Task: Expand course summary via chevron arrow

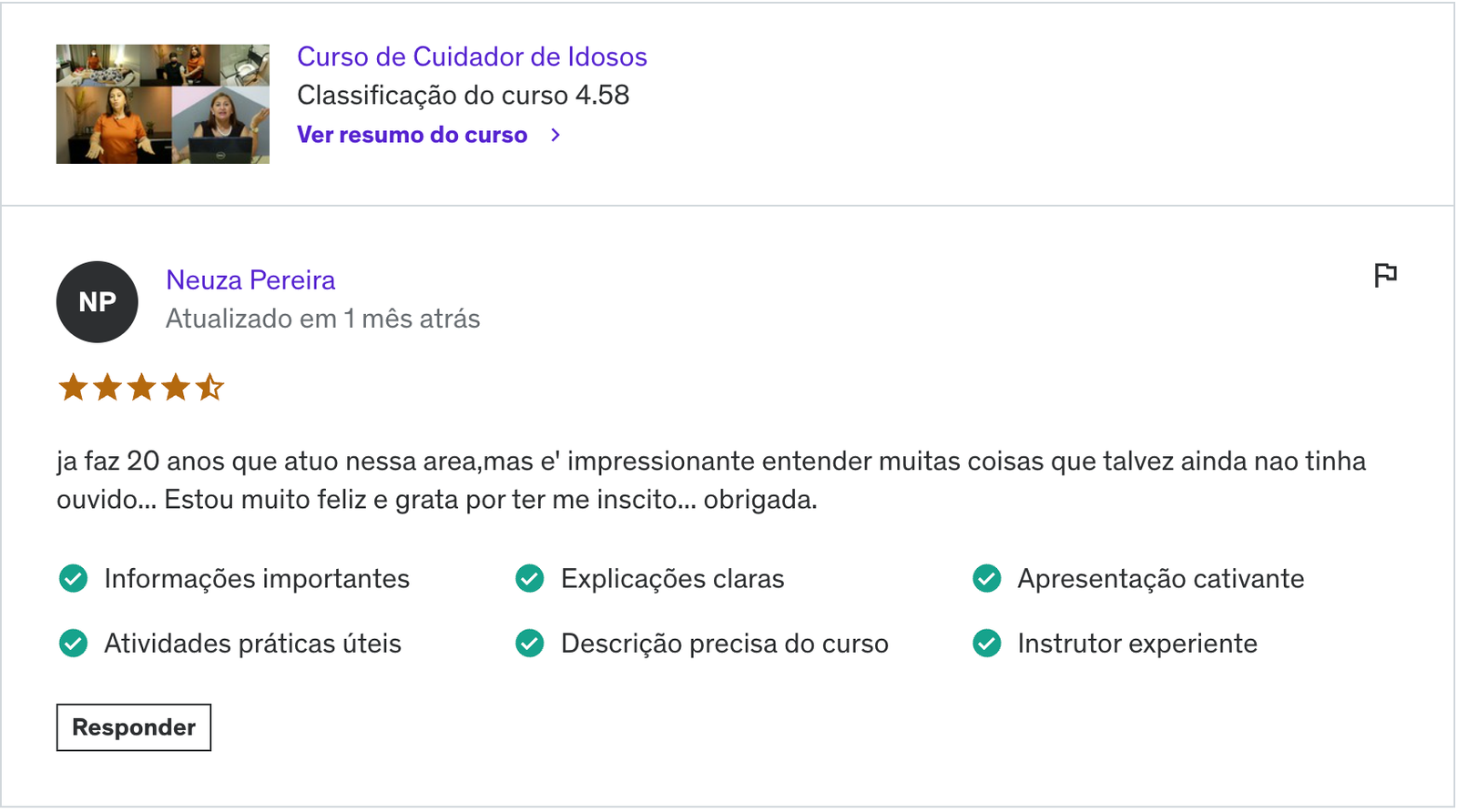Action: click(x=555, y=135)
